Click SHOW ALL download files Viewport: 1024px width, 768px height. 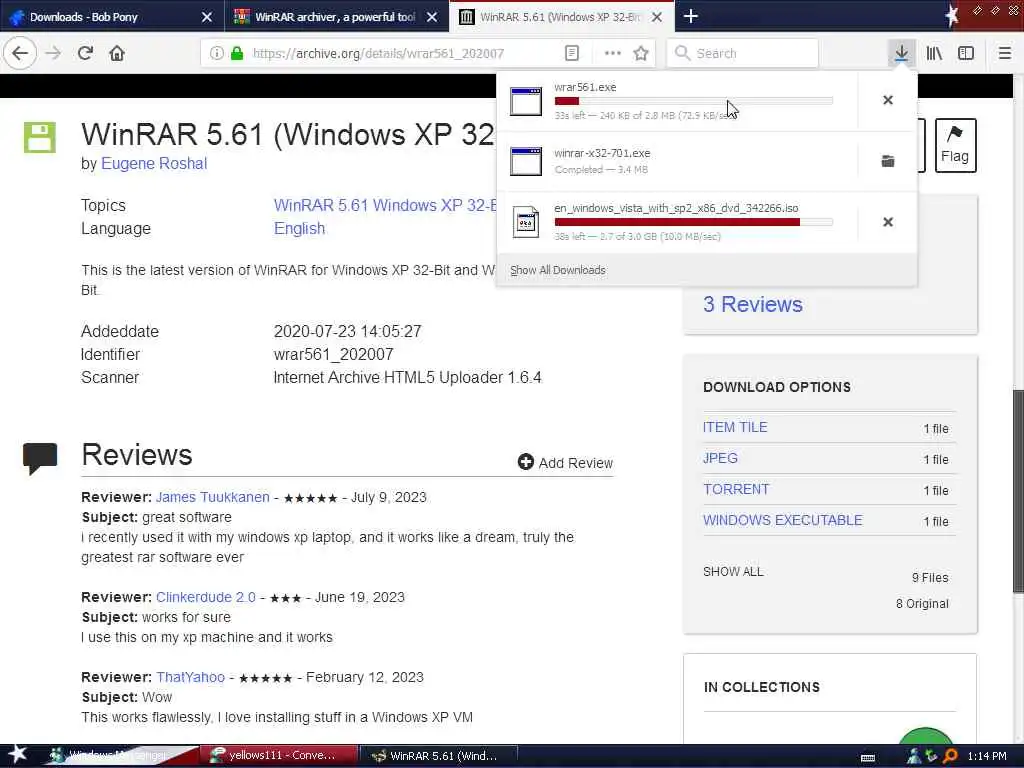(733, 571)
